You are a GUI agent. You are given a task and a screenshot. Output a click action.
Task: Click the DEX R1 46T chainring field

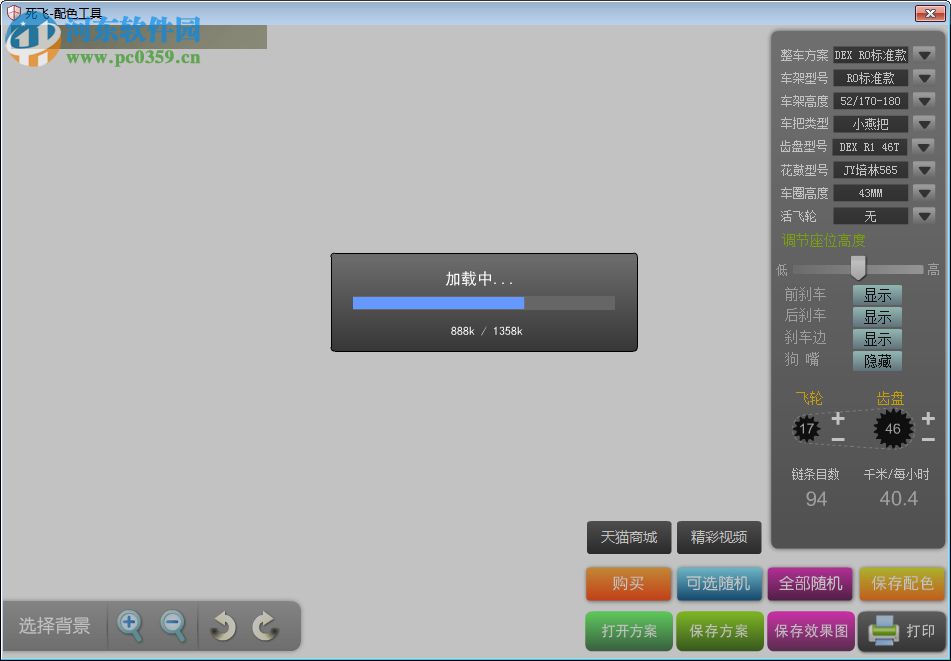[x=870, y=147]
